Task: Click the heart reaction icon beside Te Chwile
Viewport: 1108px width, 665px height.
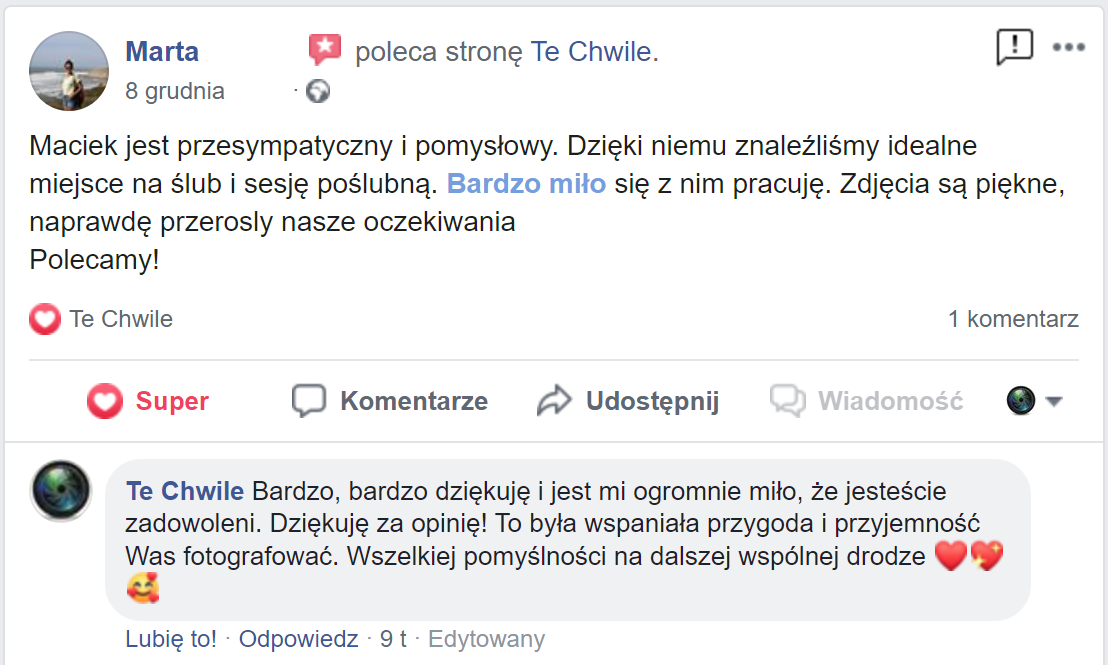Action: (x=45, y=320)
